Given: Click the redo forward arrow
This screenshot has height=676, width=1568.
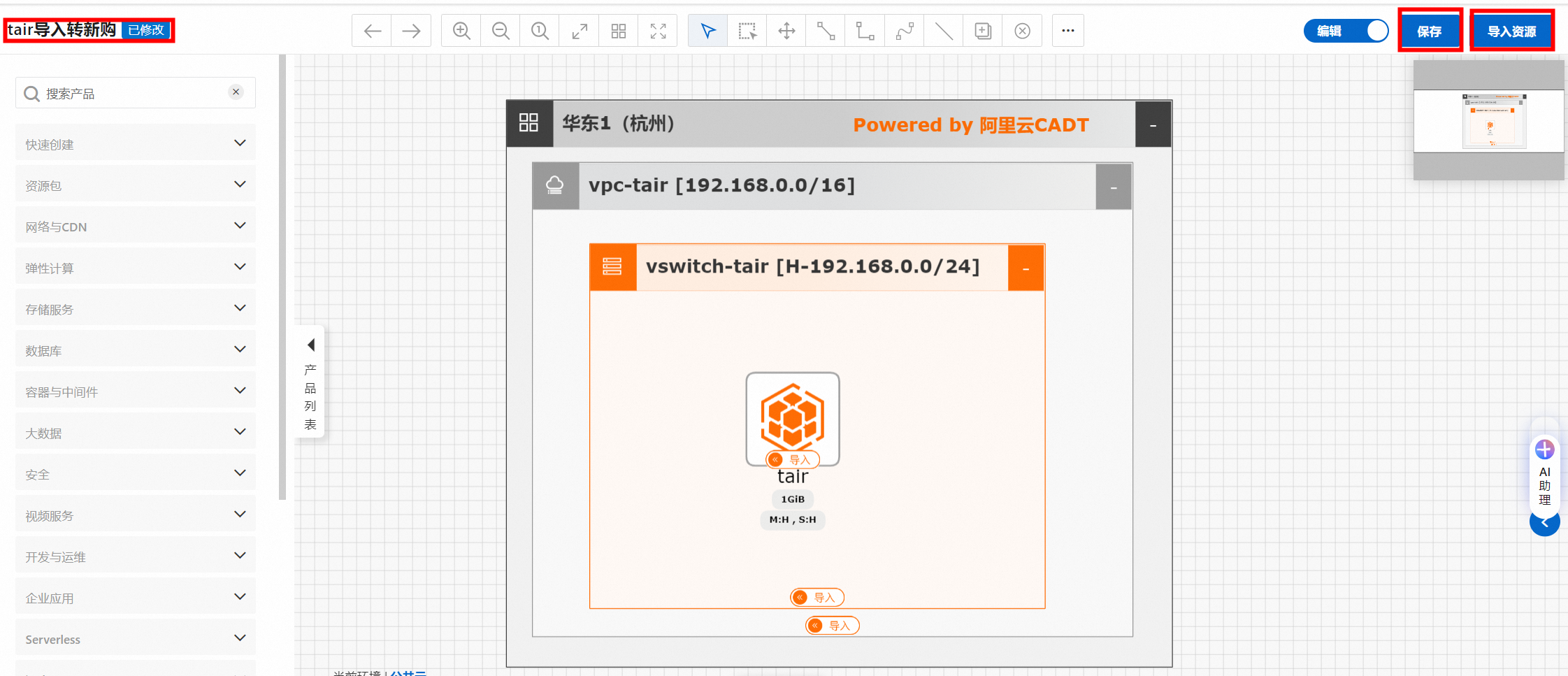Looking at the screenshot, I should tap(411, 31).
